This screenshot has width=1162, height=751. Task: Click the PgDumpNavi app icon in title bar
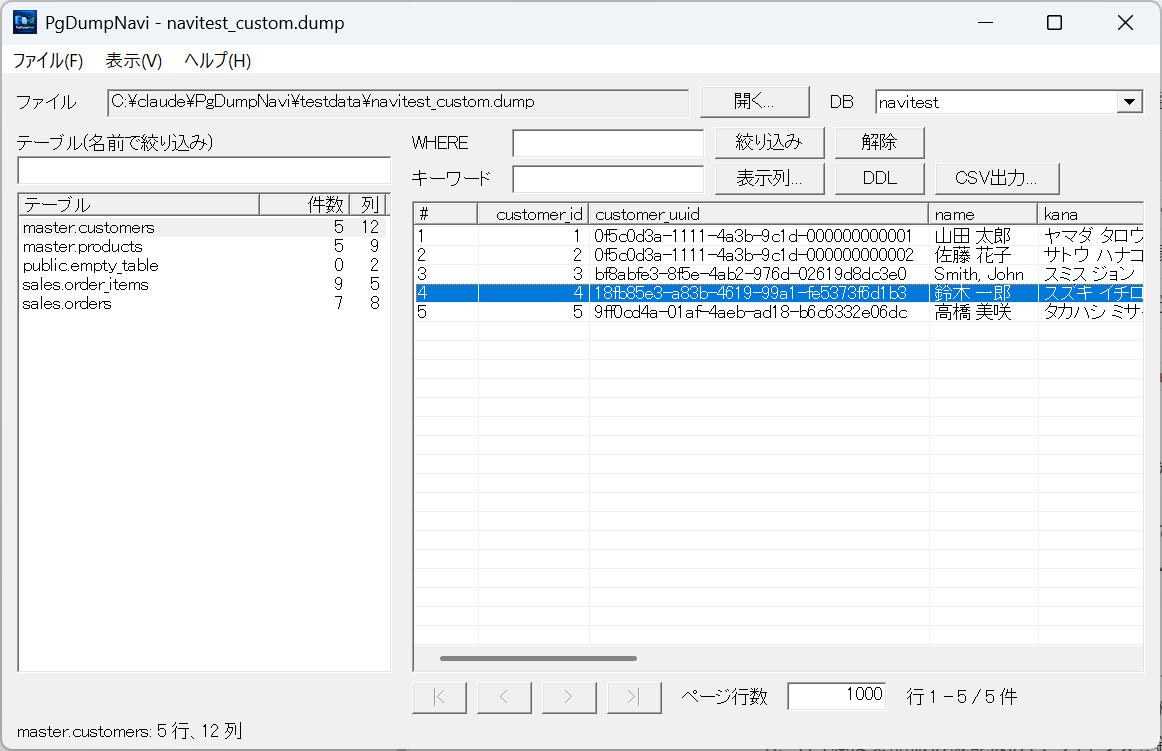pyautogui.click(x=24, y=22)
